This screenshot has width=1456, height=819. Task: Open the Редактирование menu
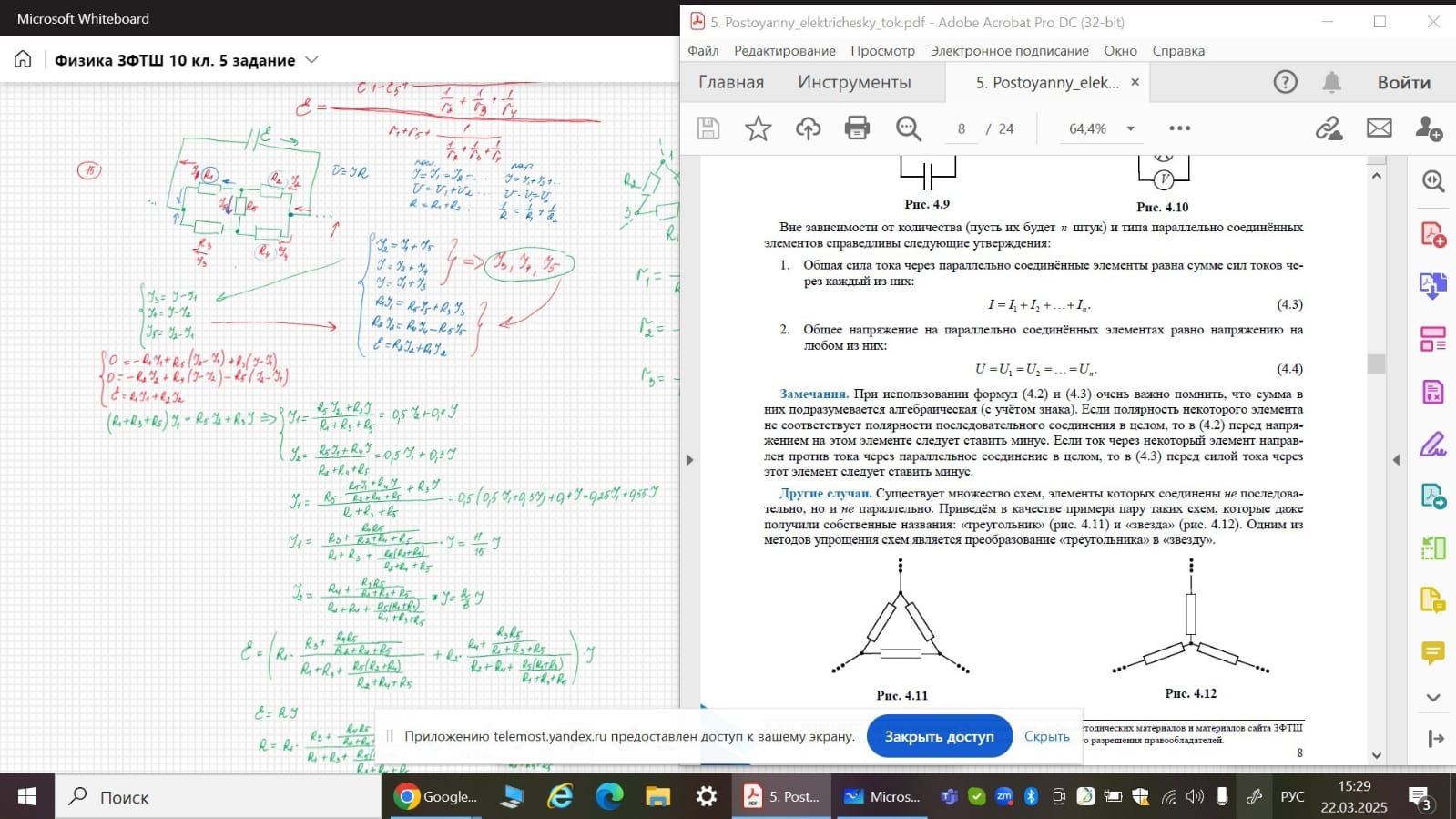click(x=784, y=51)
